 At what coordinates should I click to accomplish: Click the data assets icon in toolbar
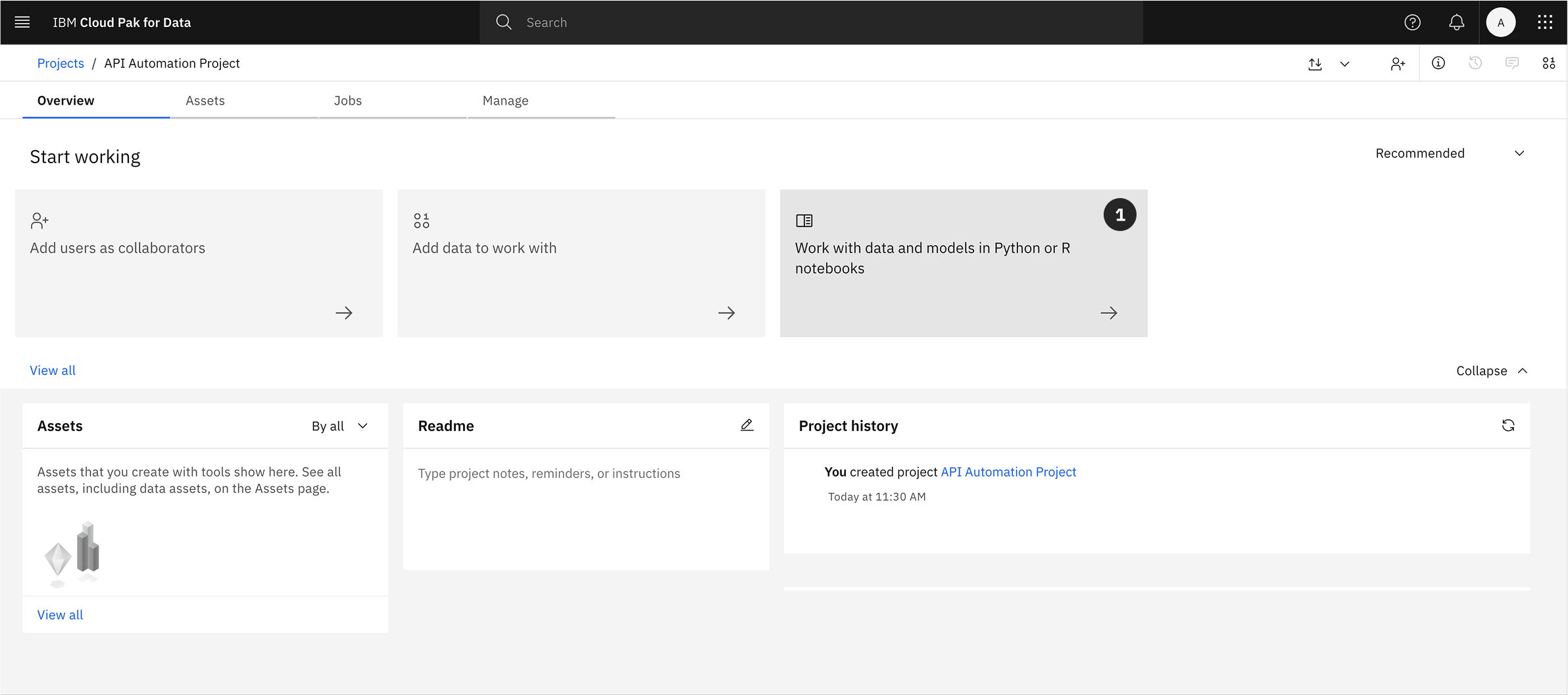pos(1549,63)
